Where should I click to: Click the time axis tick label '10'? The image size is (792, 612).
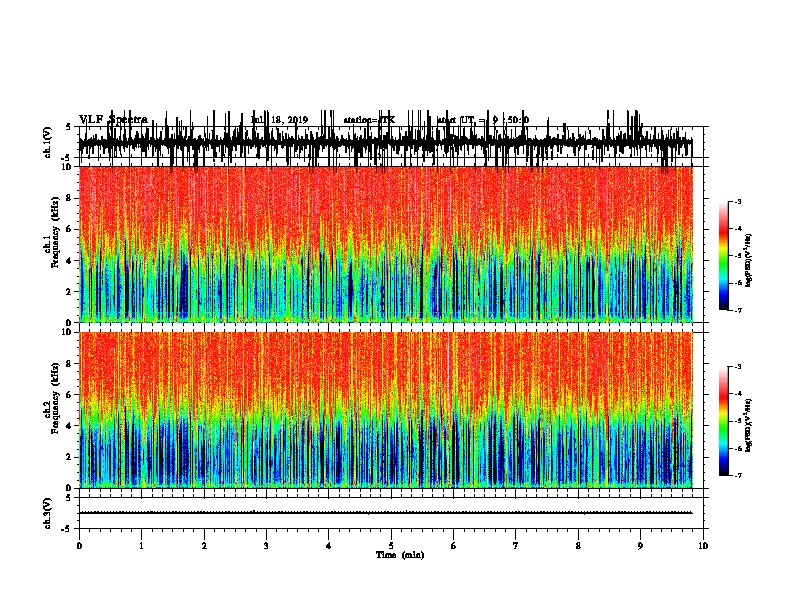[x=703, y=546]
